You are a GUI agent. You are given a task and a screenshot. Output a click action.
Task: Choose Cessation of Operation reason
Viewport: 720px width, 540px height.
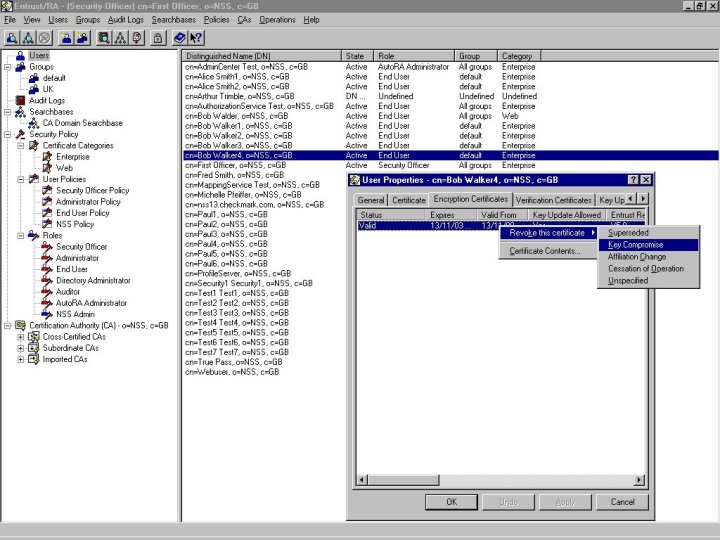pyautogui.click(x=648, y=269)
